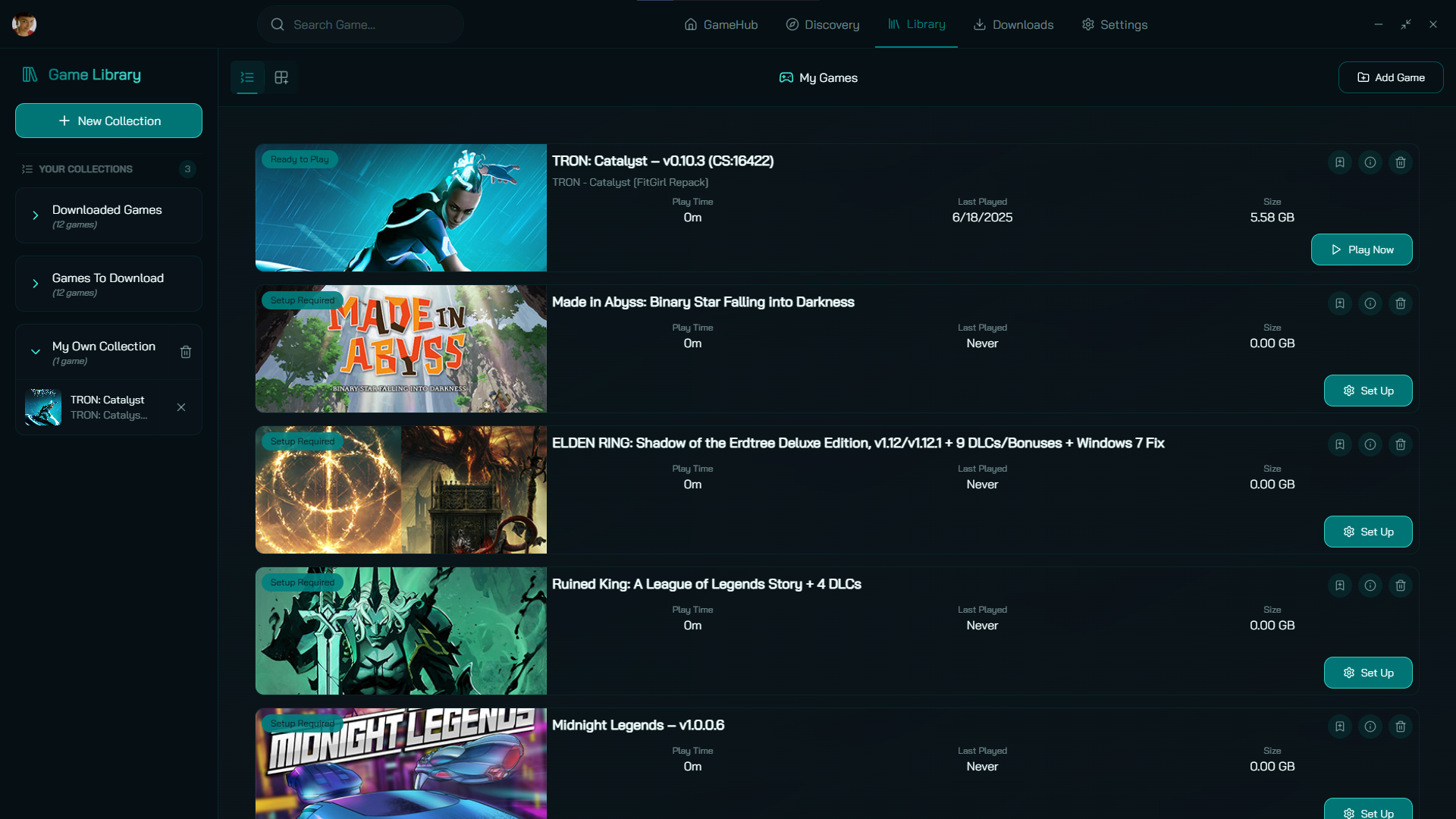1456x819 pixels.
Task: Click the user avatar icon
Action: 24,24
